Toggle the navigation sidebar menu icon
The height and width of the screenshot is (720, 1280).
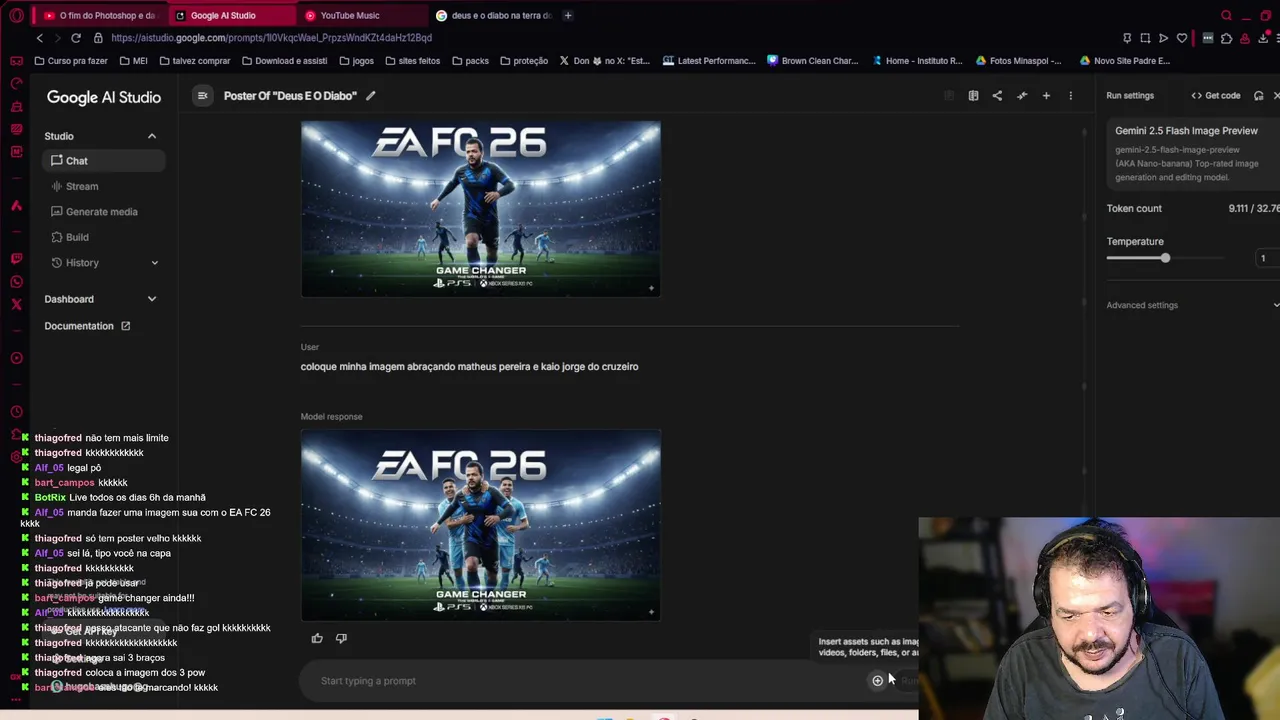tap(202, 96)
